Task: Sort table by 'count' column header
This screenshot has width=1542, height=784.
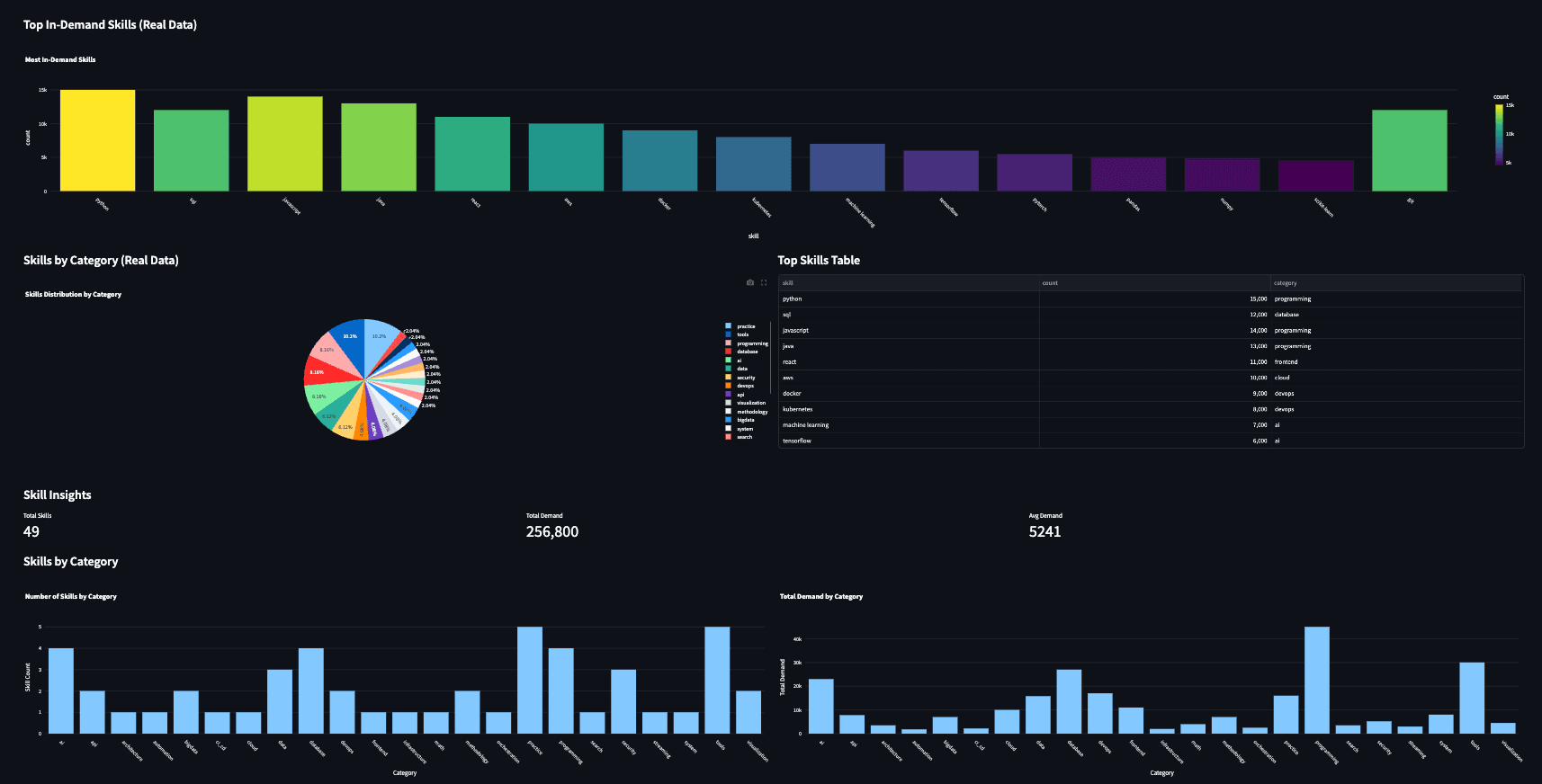Action: tap(1155, 283)
